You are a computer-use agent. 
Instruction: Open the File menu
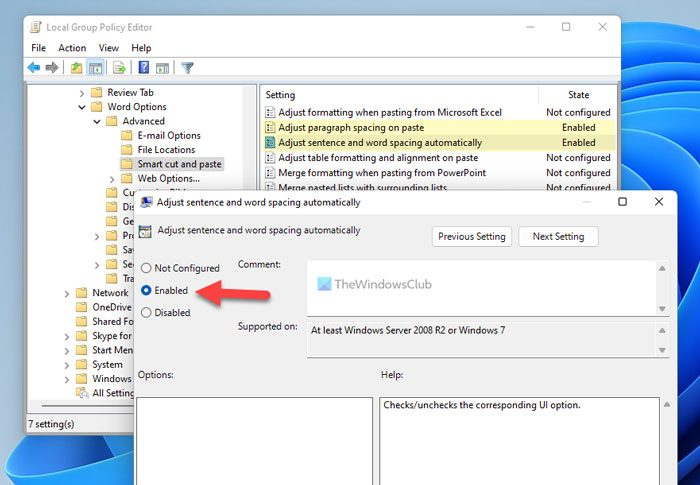point(38,48)
